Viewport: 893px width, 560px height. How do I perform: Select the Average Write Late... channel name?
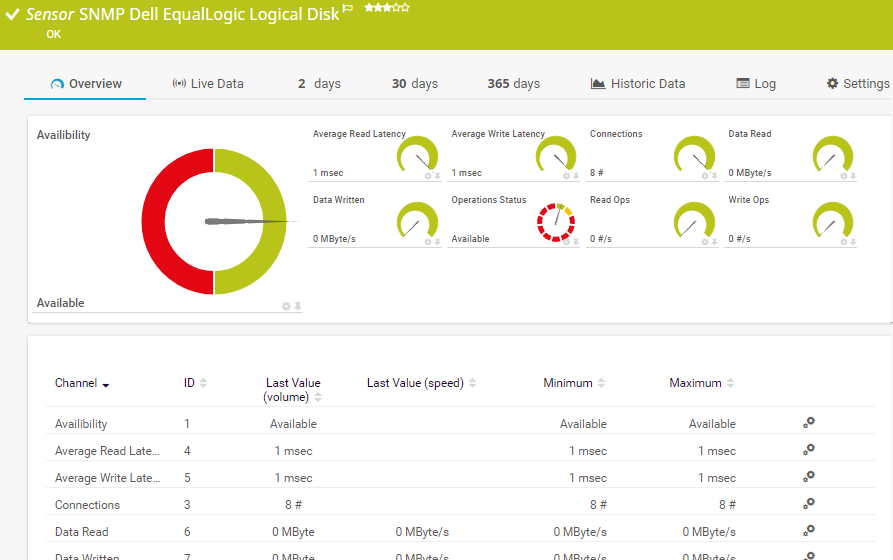(107, 478)
